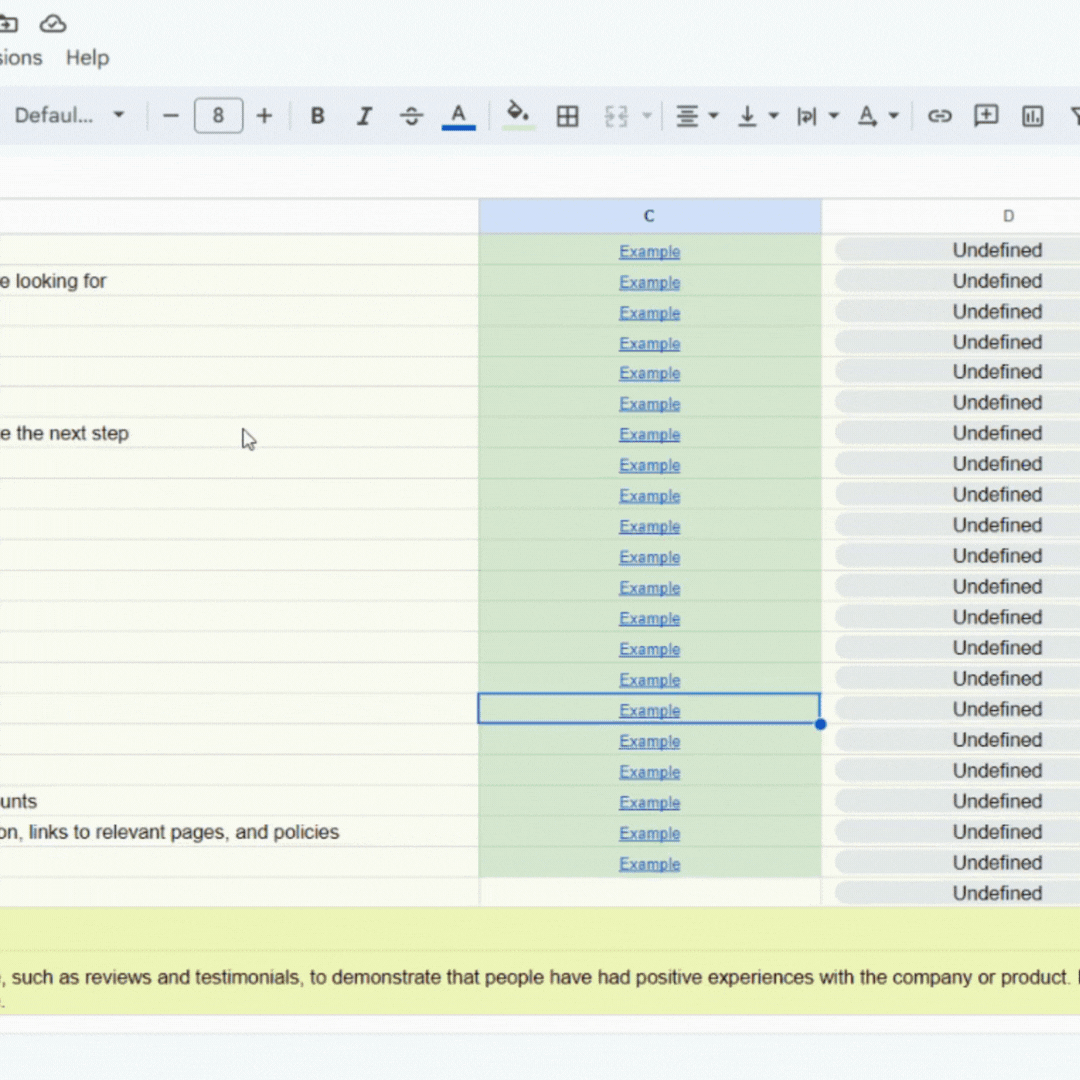Click the cloud save status icon
Viewport: 1080px width, 1080px height.
tap(53, 23)
